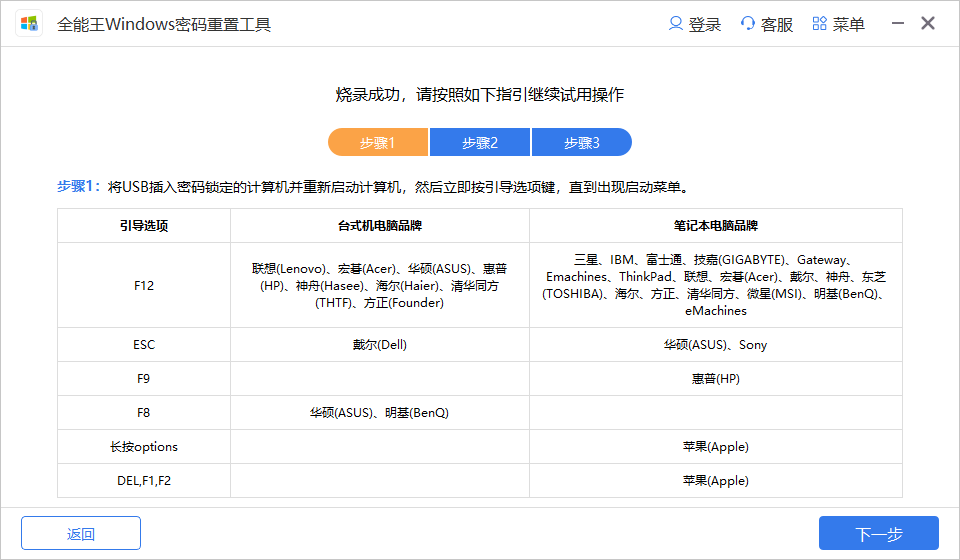The image size is (960, 560).
Task: Open the 菜单 grid icon
Action: [x=819, y=24]
